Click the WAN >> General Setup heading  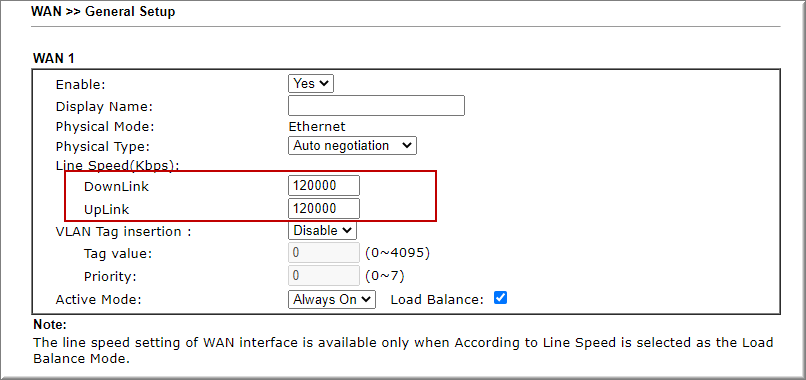[103, 11]
